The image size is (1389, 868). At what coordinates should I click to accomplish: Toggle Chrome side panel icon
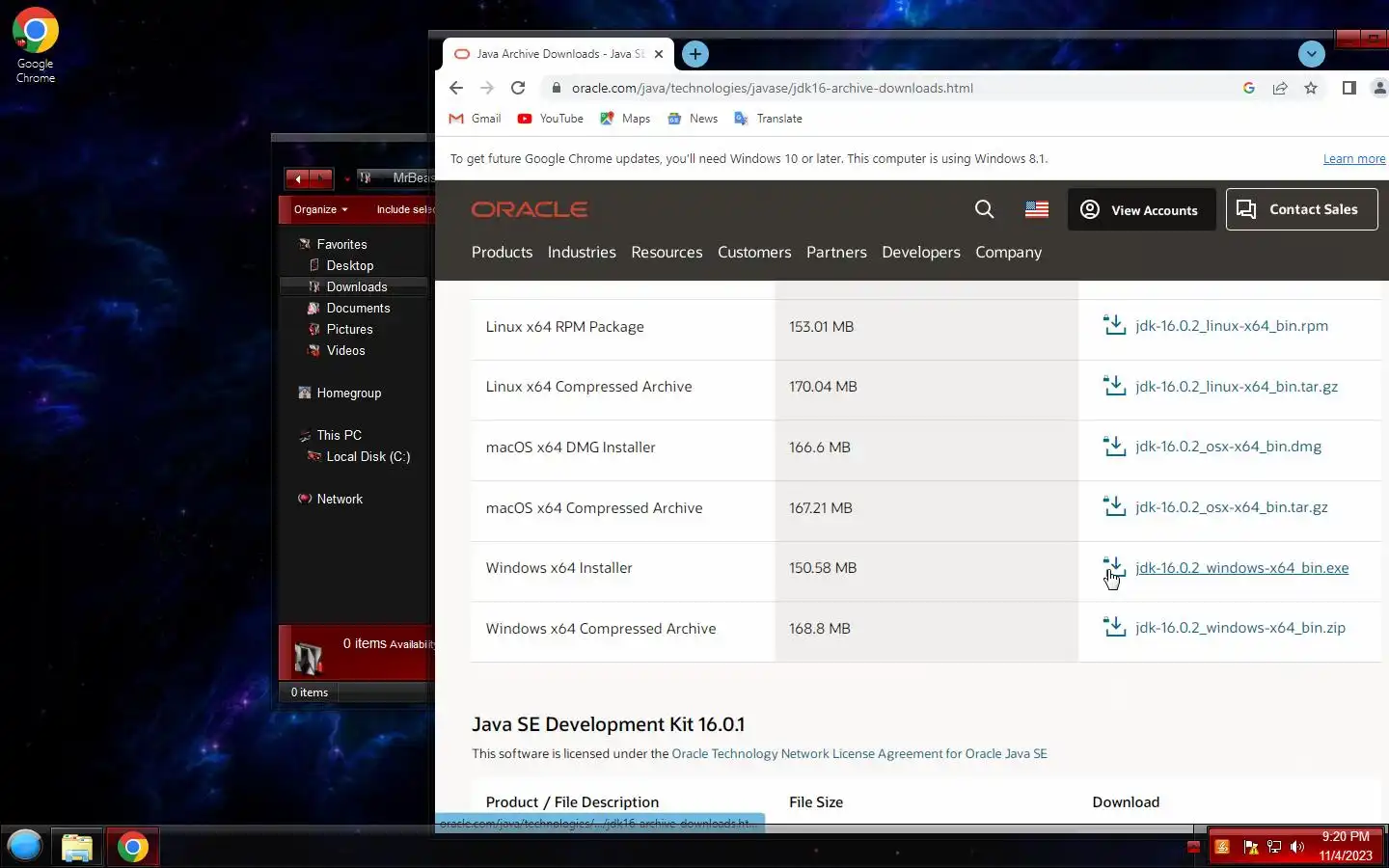pos(1349,88)
